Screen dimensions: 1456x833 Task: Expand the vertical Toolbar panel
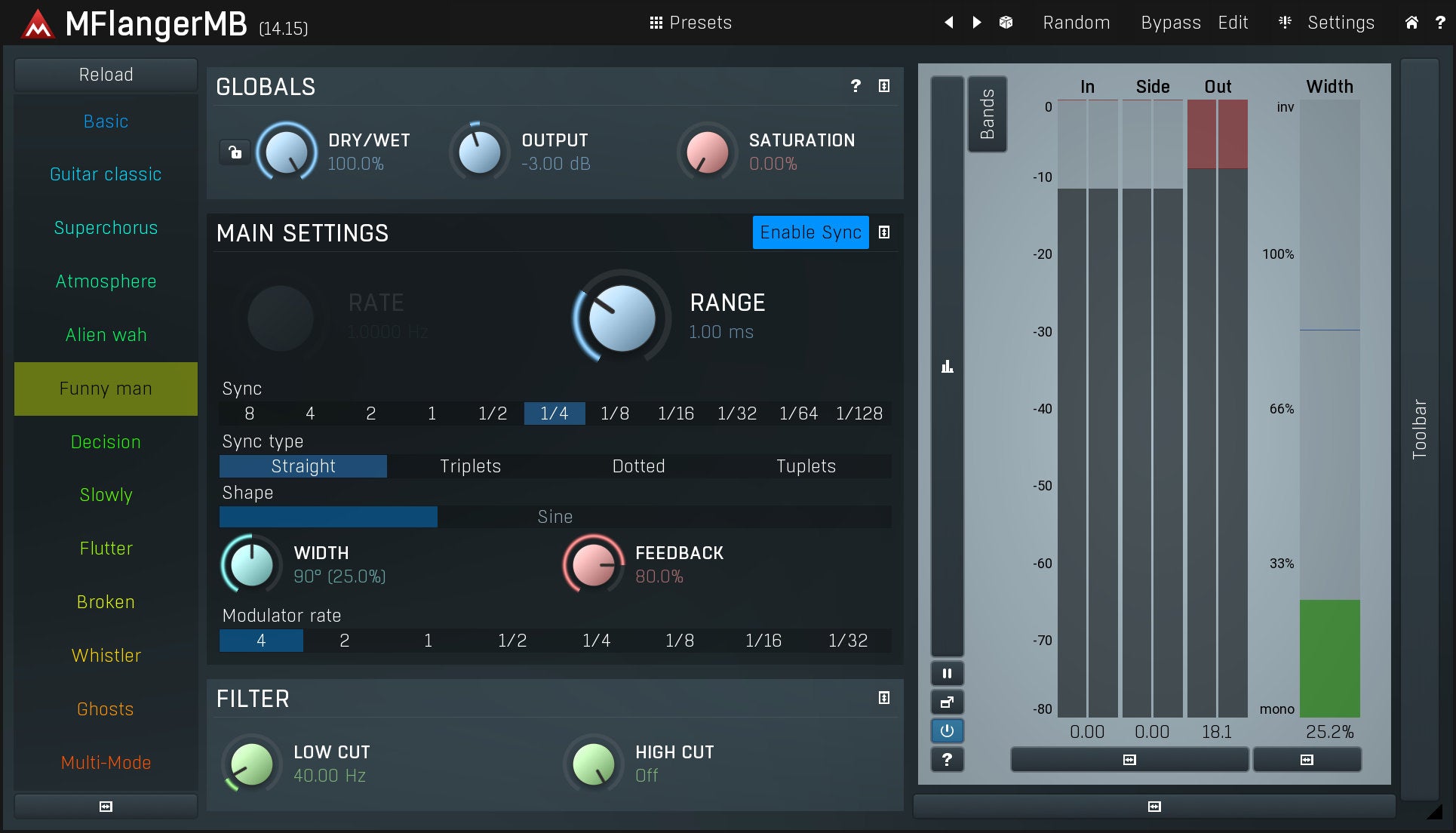click(1419, 429)
